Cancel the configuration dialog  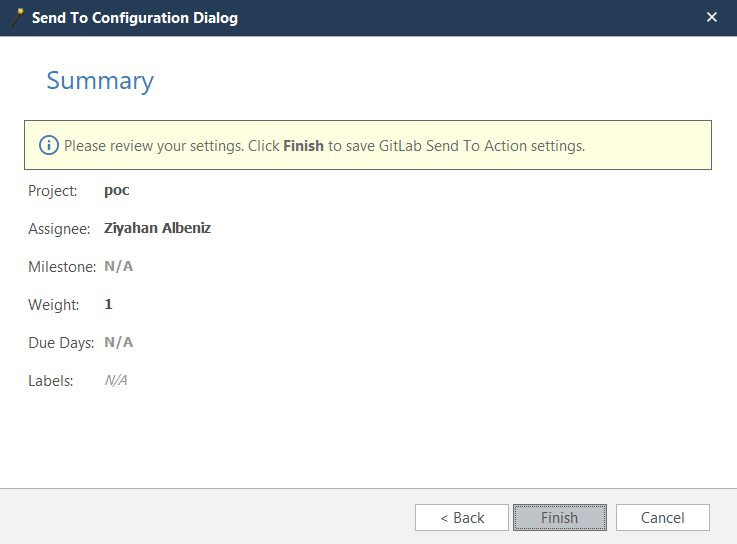(x=662, y=517)
